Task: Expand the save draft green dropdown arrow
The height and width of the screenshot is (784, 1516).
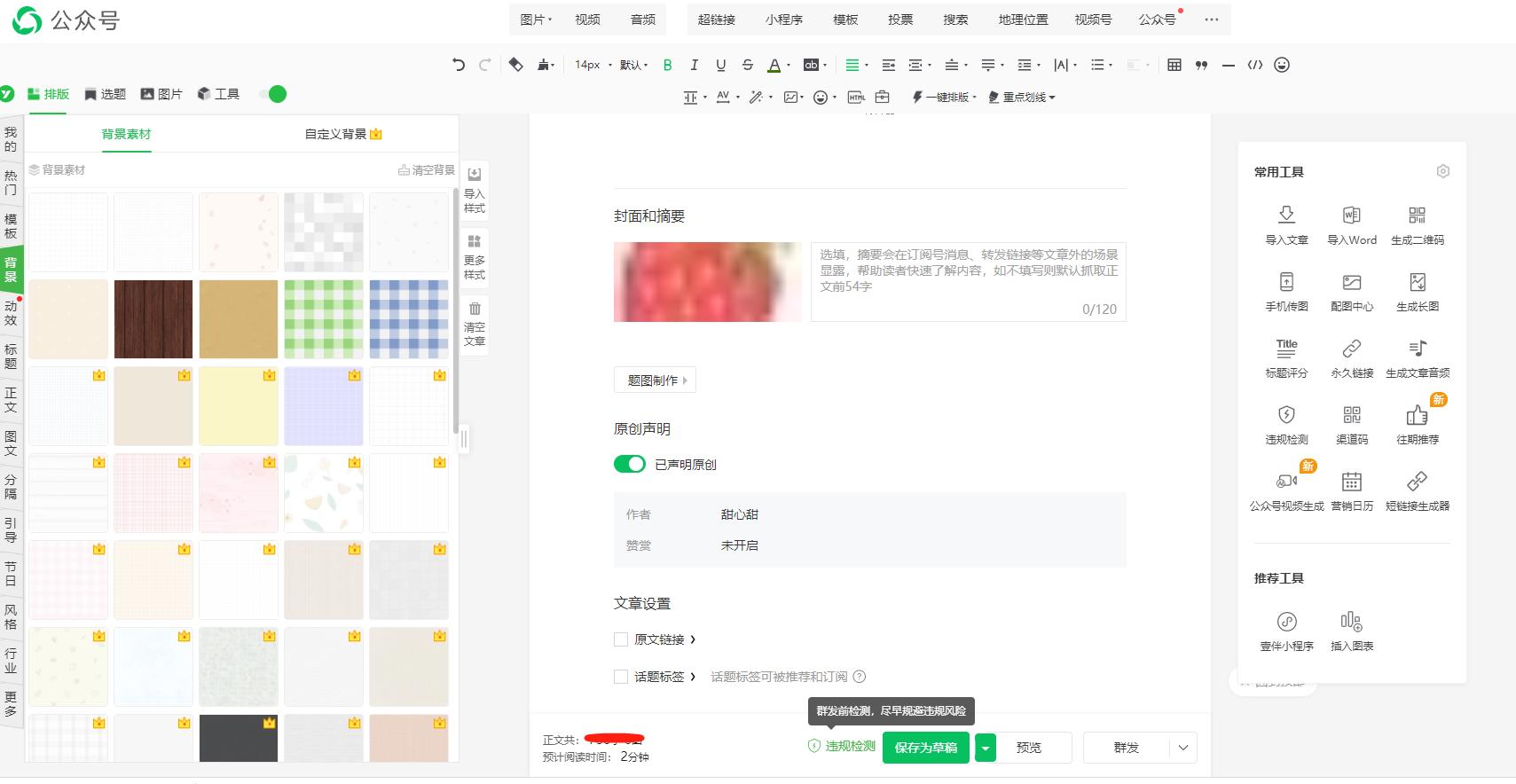Action: point(985,748)
